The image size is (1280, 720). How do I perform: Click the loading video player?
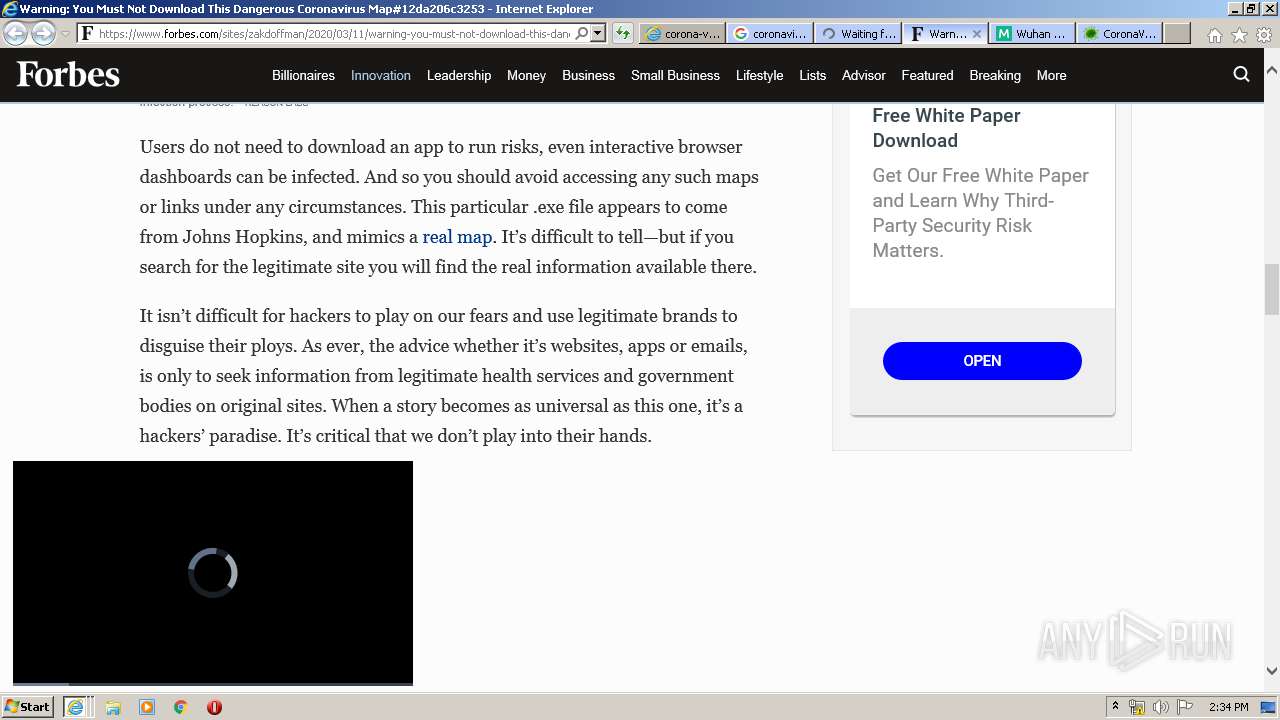pyautogui.click(x=213, y=572)
